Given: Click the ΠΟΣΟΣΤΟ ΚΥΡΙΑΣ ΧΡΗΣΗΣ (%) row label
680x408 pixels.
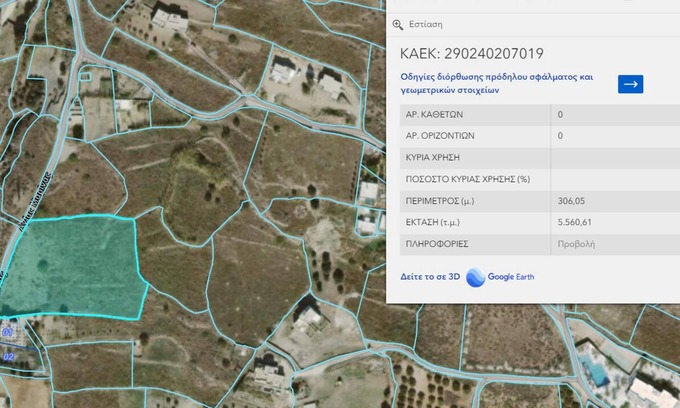Looking at the screenshot, I should pos(466,179).
